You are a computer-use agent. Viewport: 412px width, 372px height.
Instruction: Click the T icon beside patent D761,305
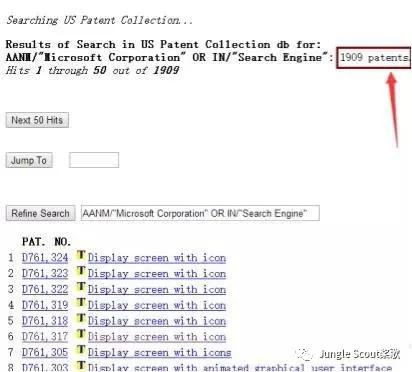click(81, 350)
